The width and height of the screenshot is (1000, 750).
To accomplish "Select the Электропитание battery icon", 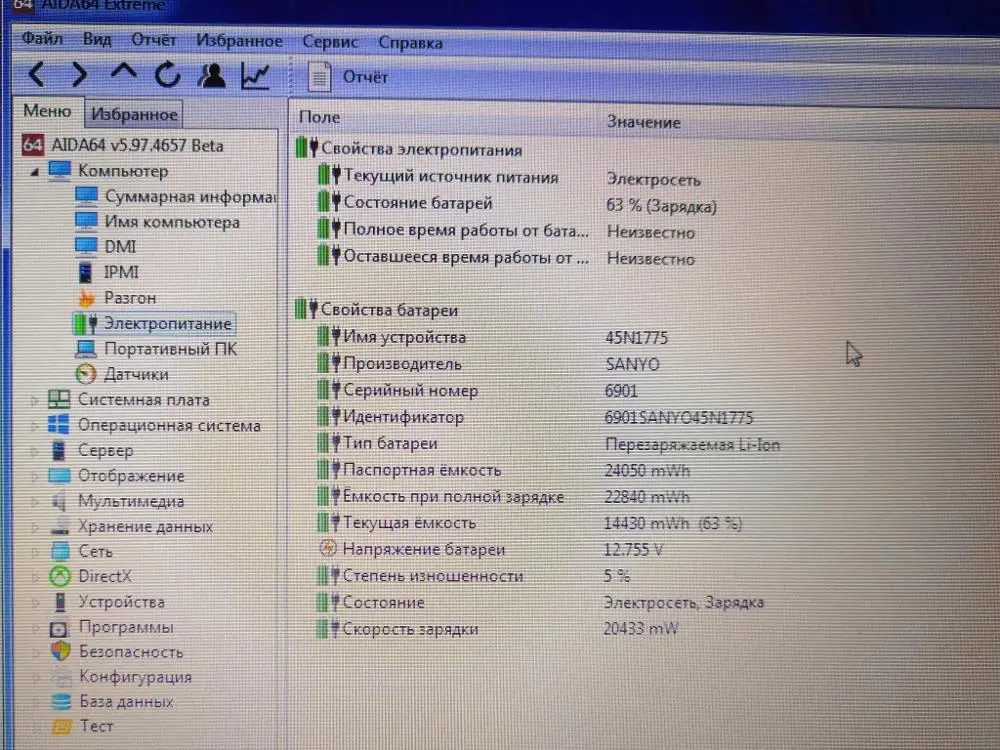I will click(x=85, y=323).
